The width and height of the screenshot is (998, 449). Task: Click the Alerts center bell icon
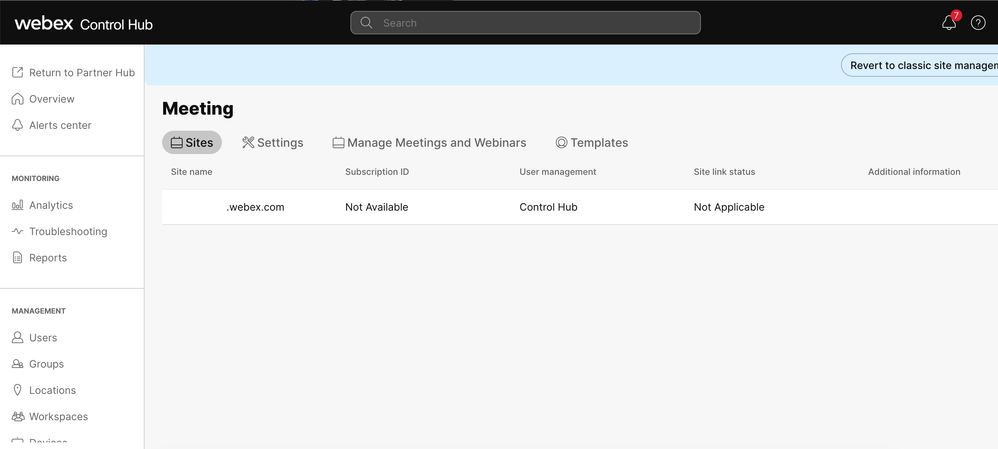point(17,125)
